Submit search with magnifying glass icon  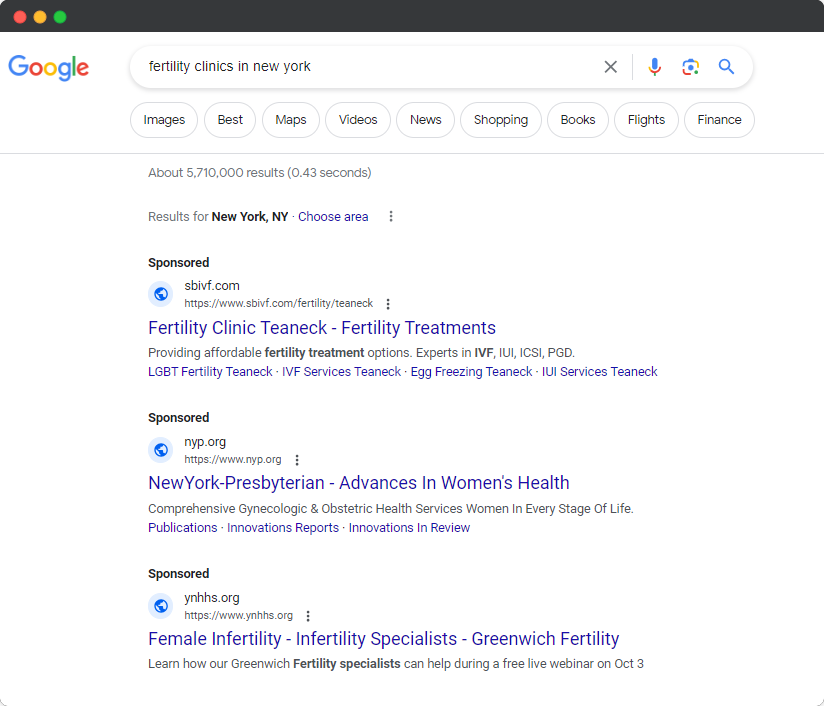726,67
